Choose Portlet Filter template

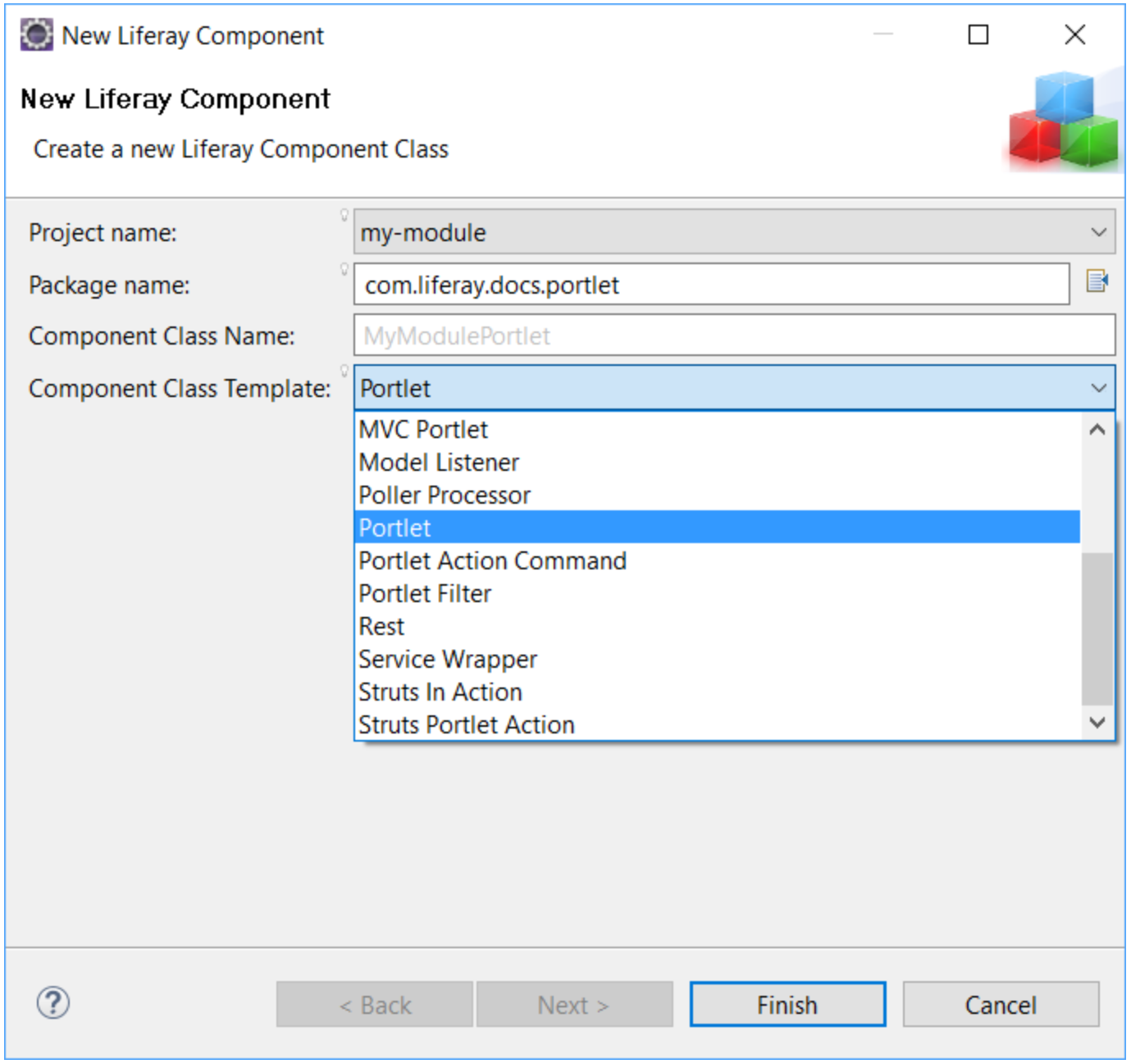click(718, 593)
